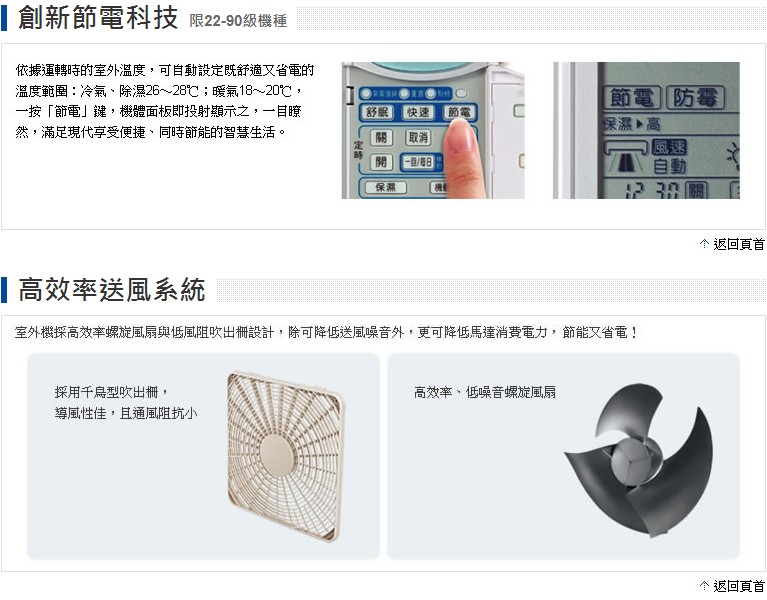This screenshot has height=600, width=767.
Task: Click the 節電 button on the remote image
Action: 459,112
